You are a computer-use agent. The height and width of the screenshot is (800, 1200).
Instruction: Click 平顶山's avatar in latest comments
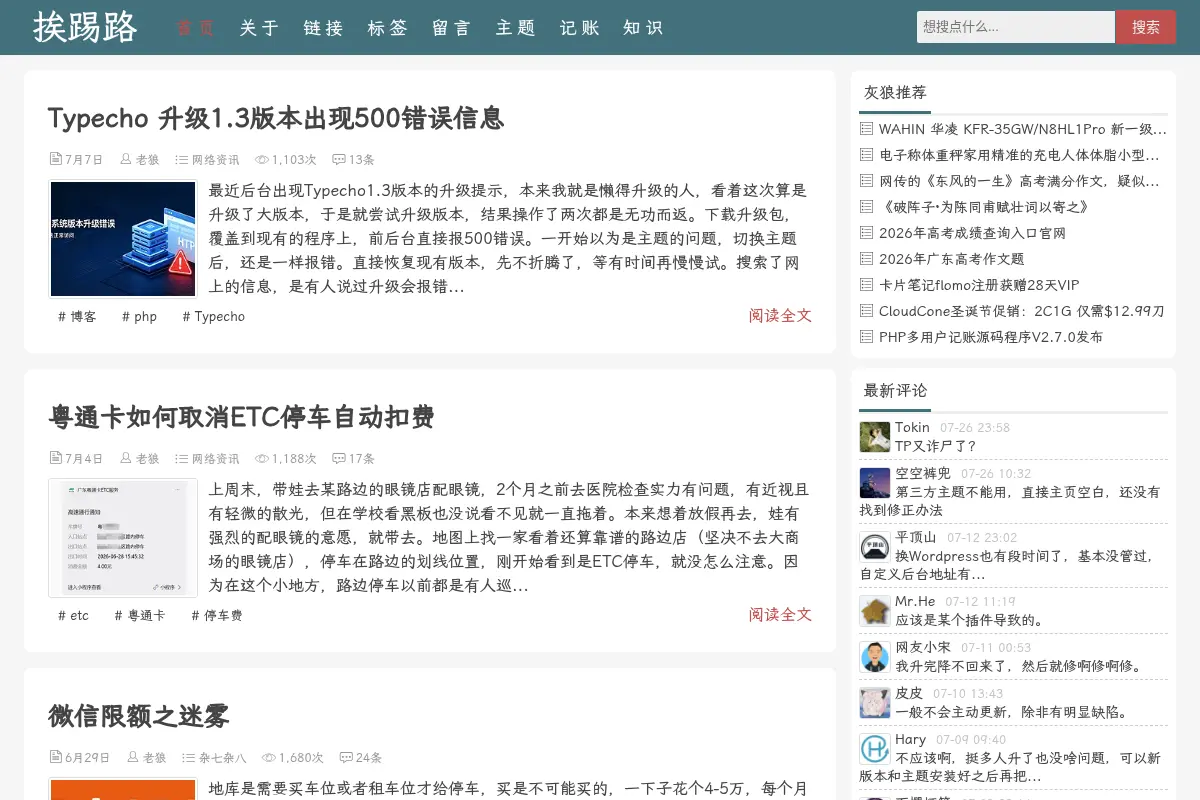pyautogui.click(x=875, y=547)
